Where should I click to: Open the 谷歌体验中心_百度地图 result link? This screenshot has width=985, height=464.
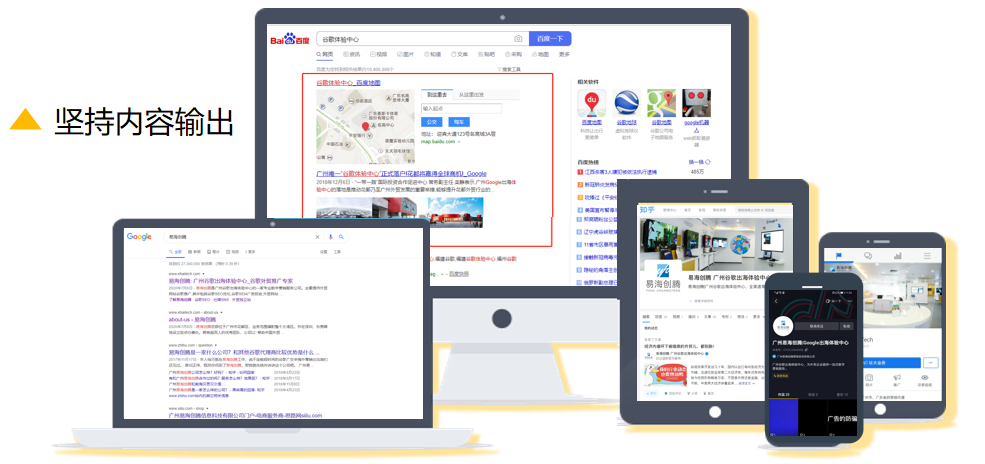click(x=348, y=83)
